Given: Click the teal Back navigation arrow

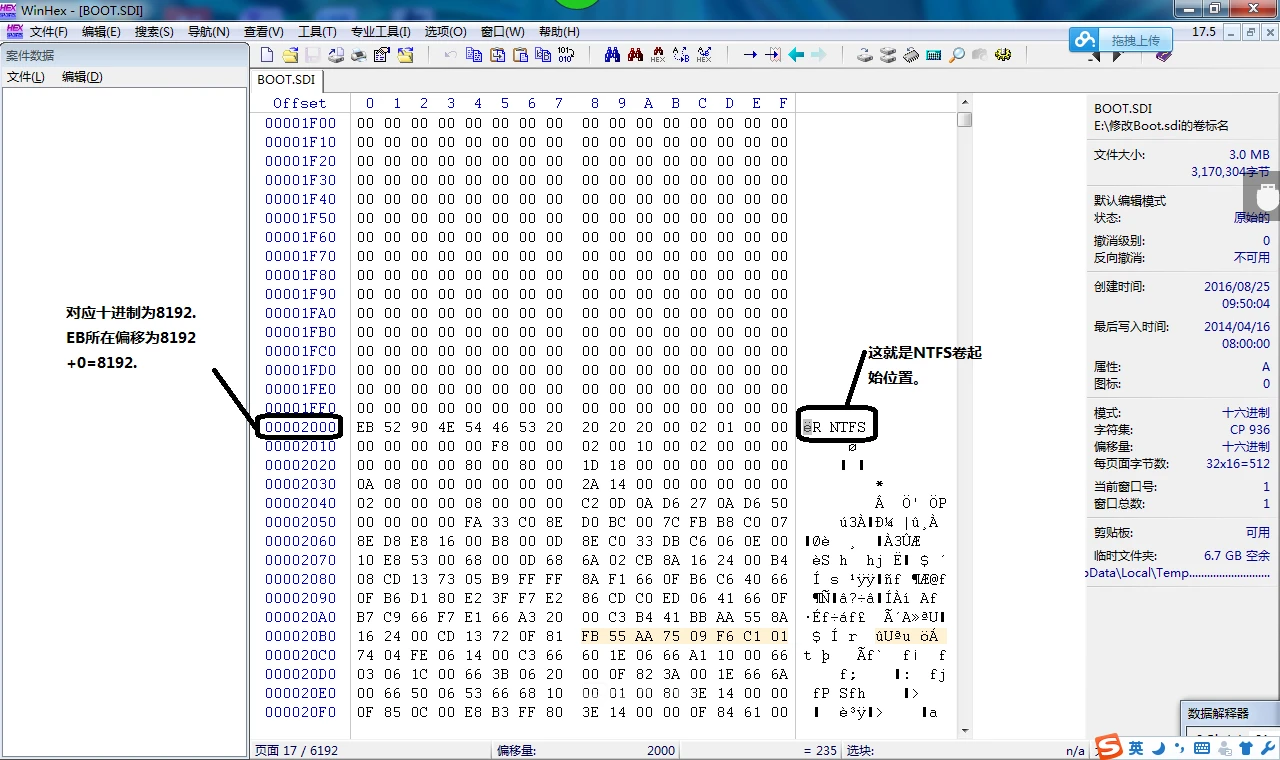Looking at the screenshot, I should [x=796, y=55].
